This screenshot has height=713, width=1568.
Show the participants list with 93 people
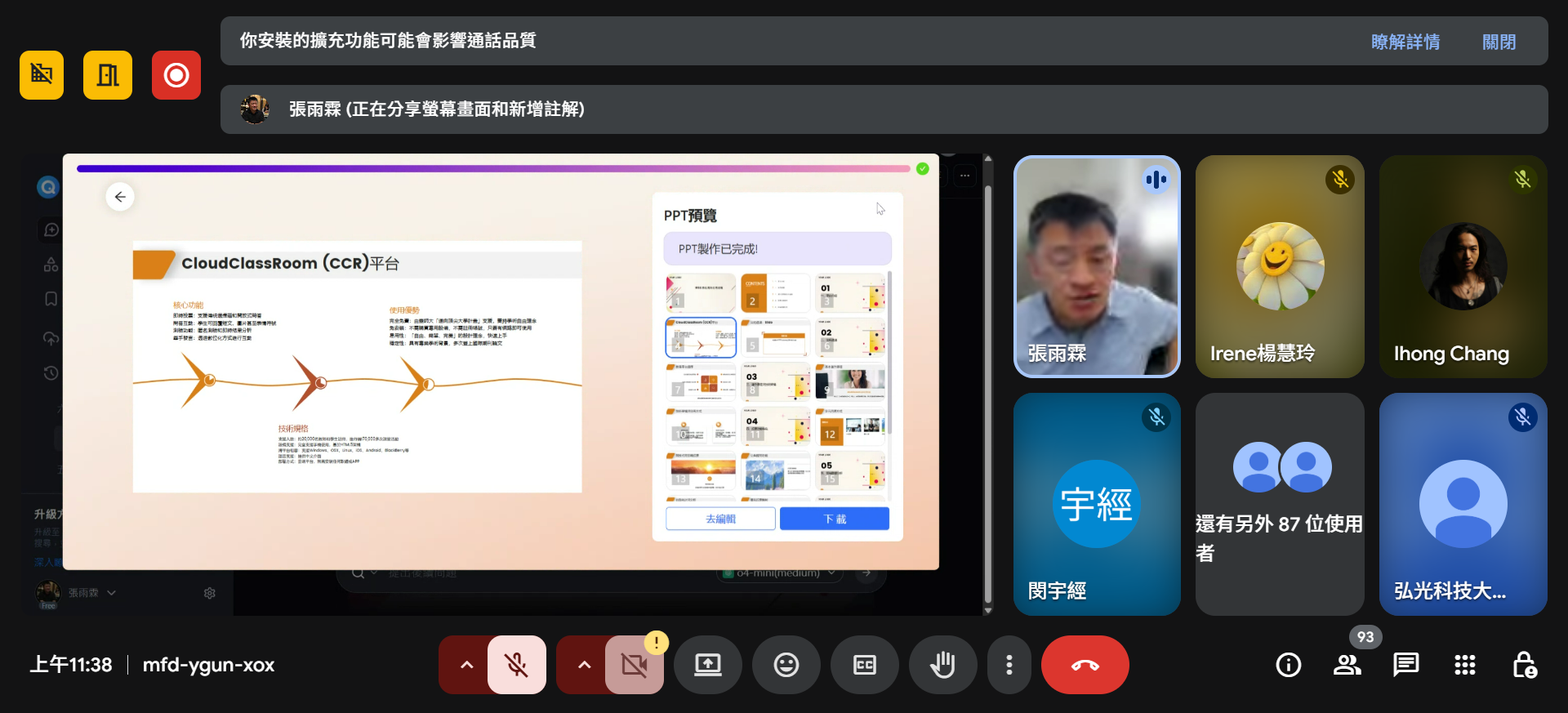coord(1347,665)
